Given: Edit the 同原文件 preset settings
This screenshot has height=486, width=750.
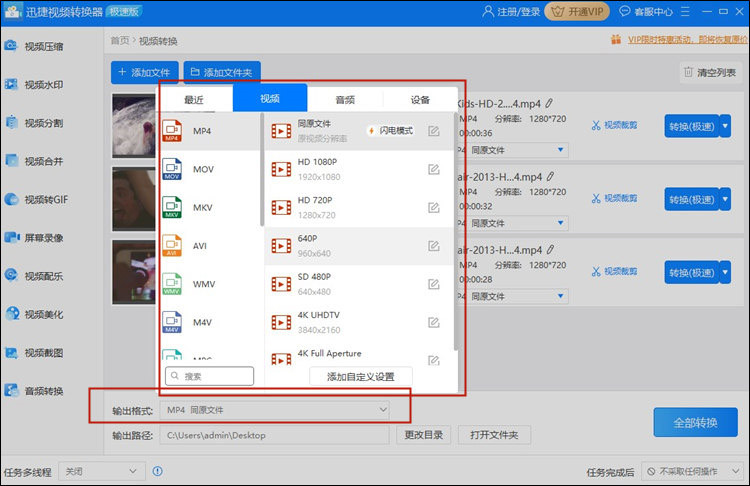Looking at the screenshot, I should pyautogui.click(x=434, y=131).
